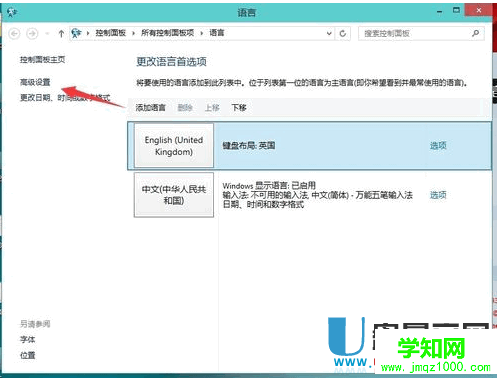The height and width of the screenshot is (379, 502).
Task: Click the Back navigation arrow
Action: point(14,33)
